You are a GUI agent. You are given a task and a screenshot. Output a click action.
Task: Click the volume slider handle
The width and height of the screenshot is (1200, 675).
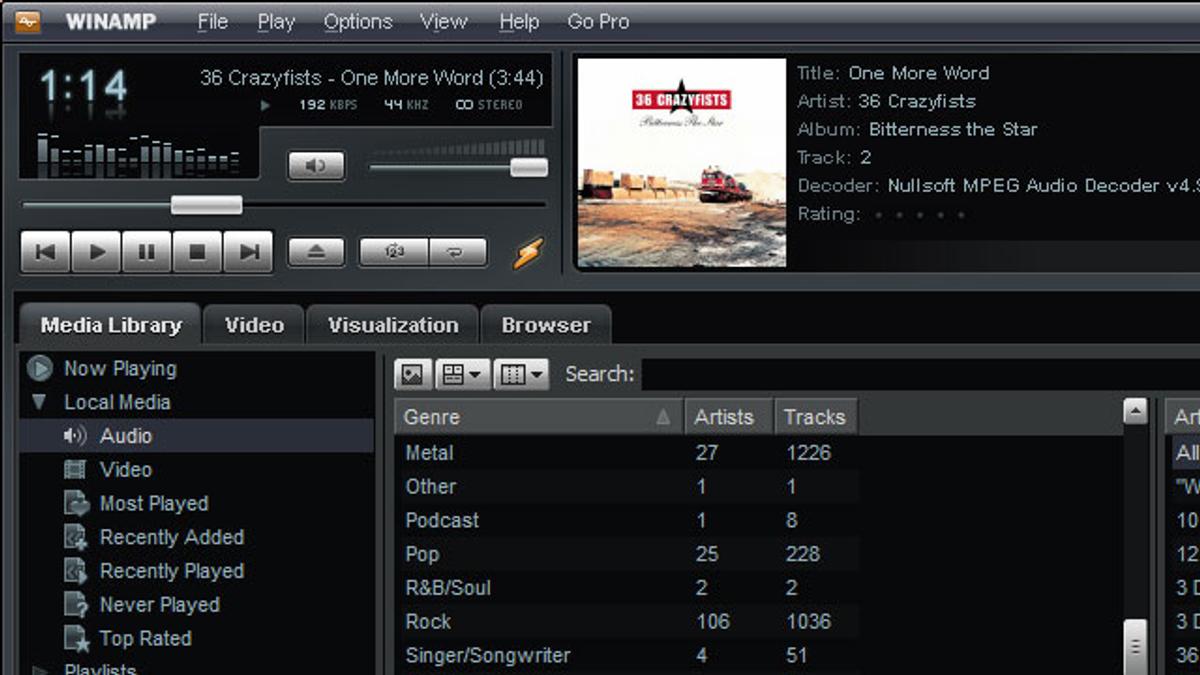coord(528,167)
